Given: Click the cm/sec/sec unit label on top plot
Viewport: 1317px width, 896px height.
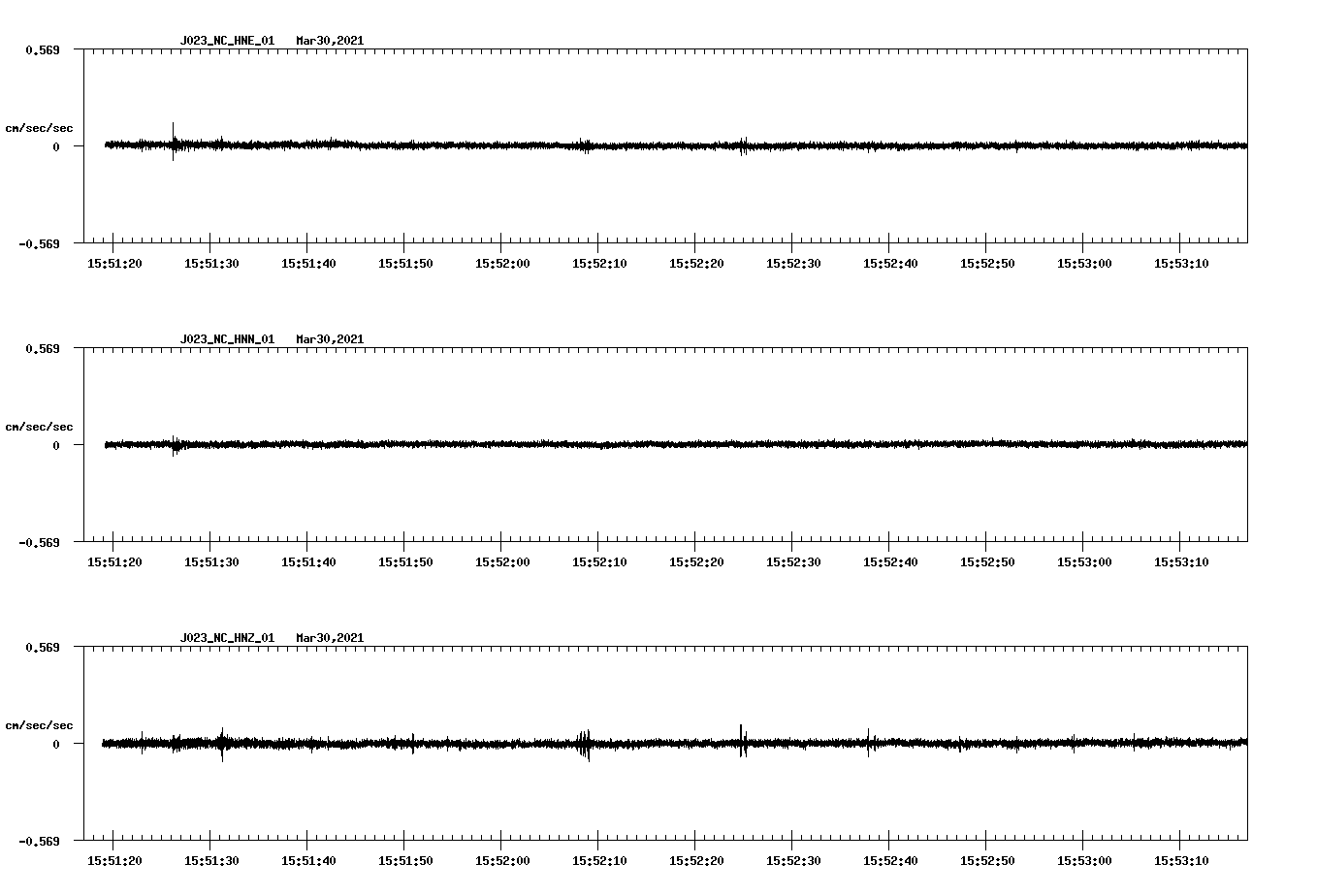Looking at the screenshot, I should click(x=41, y=127).
